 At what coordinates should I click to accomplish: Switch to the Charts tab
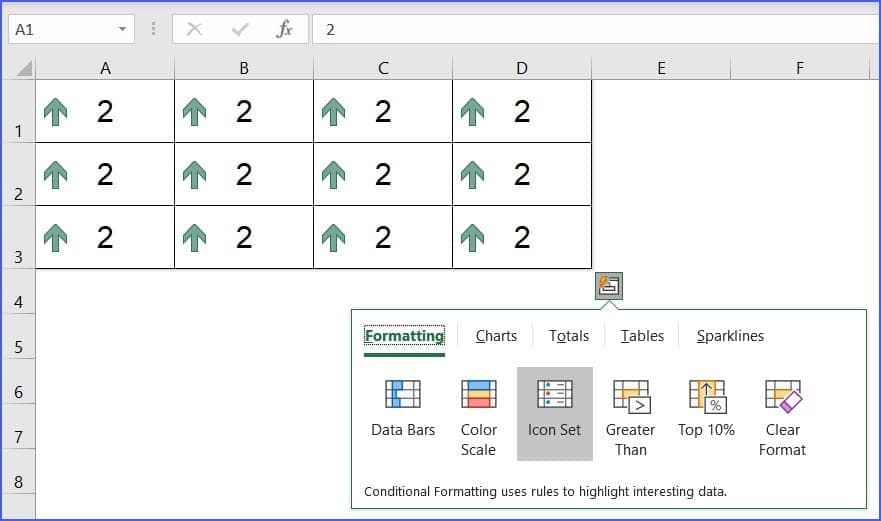coord(496,336)
